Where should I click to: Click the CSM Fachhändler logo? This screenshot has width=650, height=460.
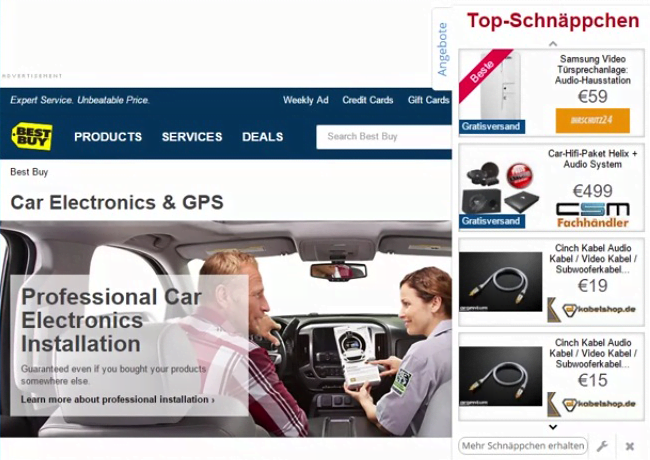pos(593,215)
